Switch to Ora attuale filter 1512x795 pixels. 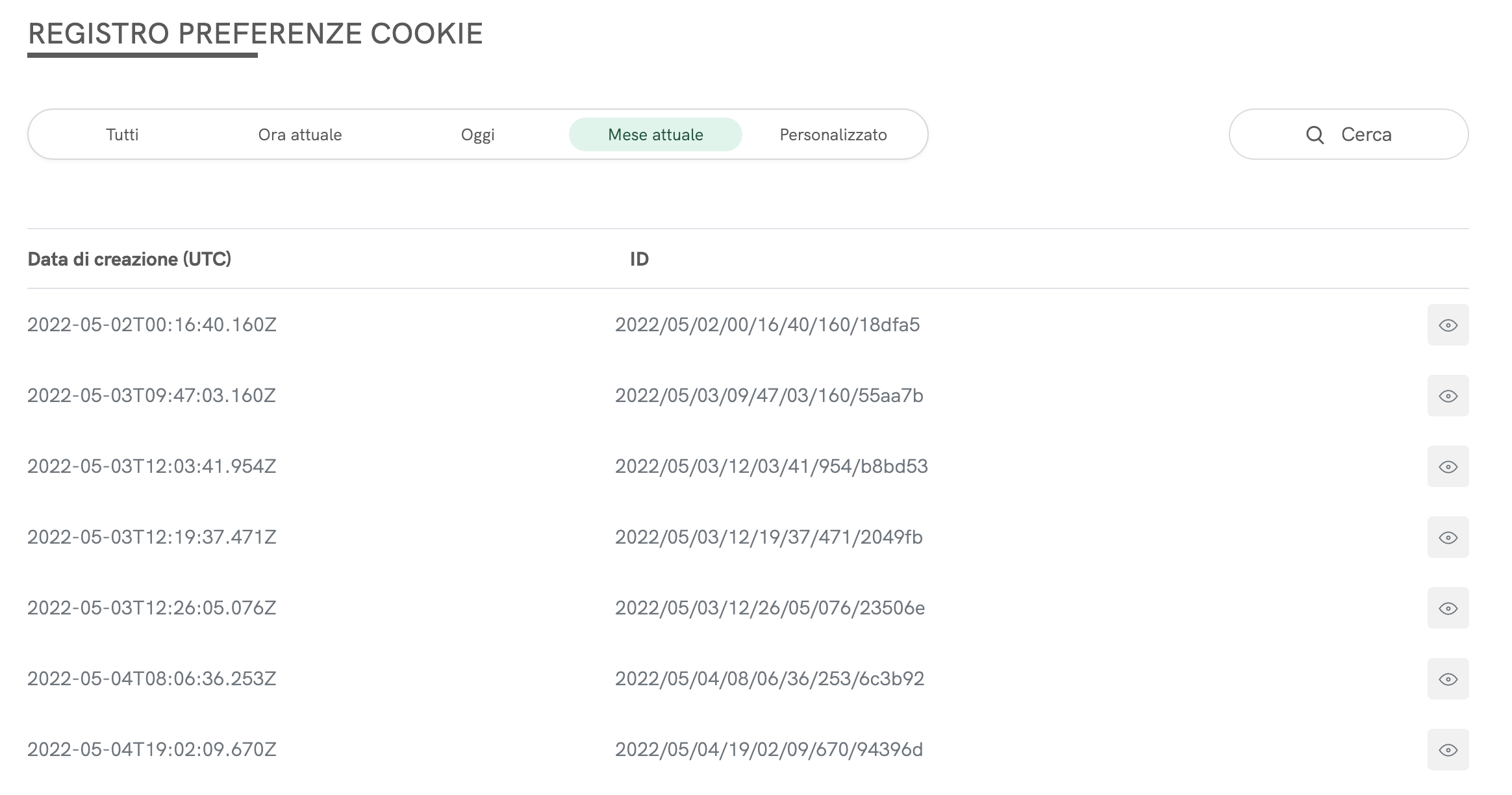(300, 134)
